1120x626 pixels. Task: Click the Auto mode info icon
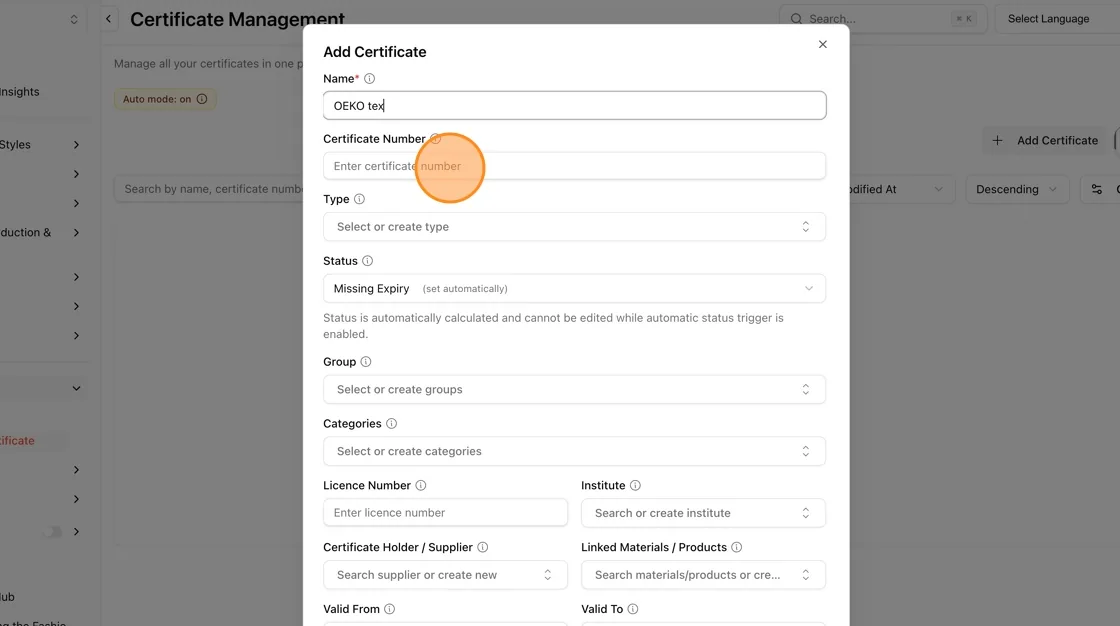202,99
